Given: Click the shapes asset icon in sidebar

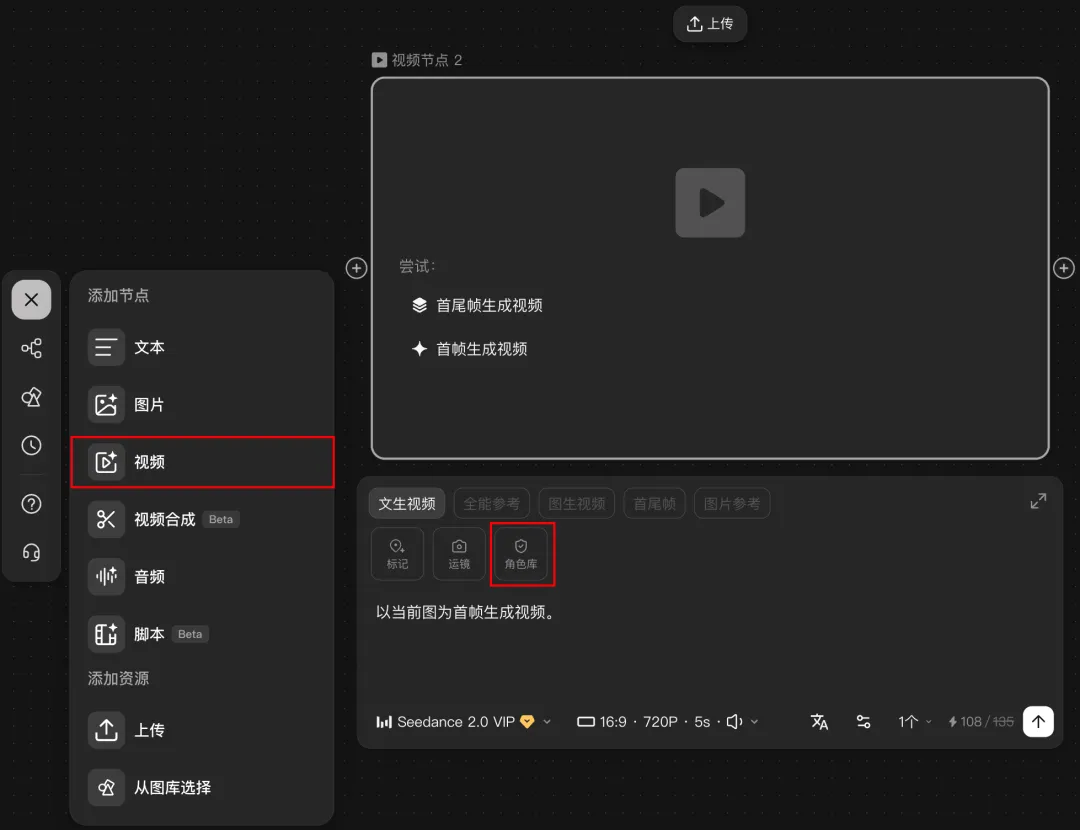Looking at the screenshot, I should (31, 397).
